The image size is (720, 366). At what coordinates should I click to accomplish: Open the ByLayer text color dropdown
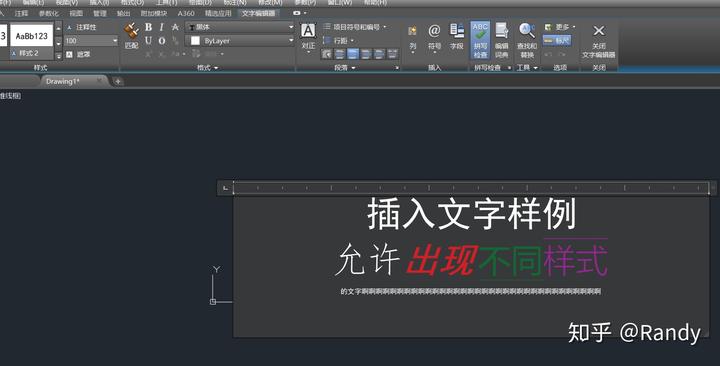coord(239,41)
